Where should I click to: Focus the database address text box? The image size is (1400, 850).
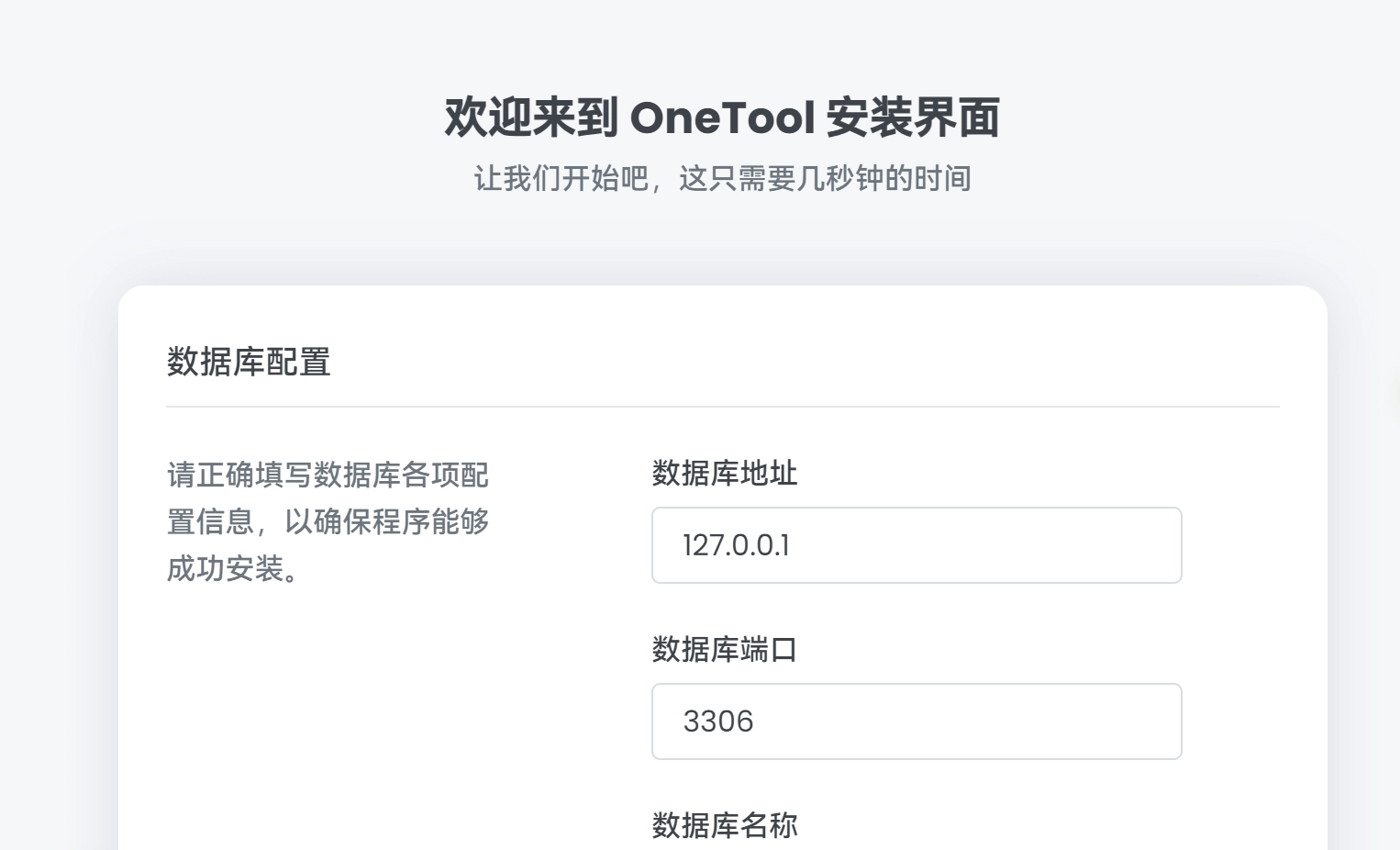pyautogui.click(x=916, y=545)
